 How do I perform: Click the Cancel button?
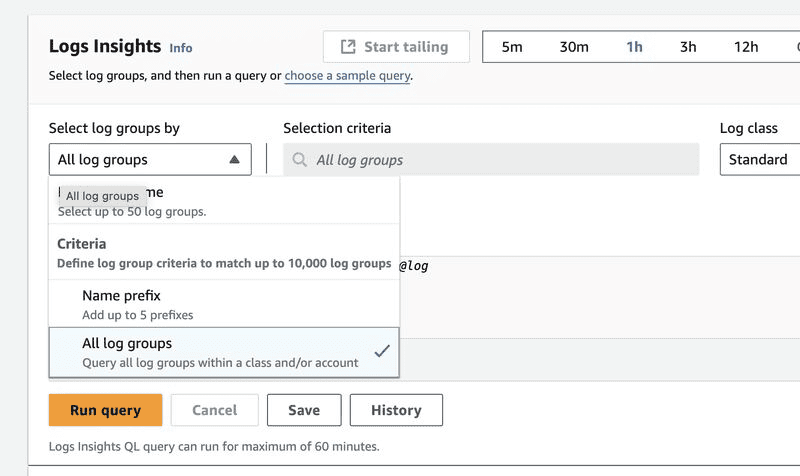pyautogui.click(x=214, y=410)
